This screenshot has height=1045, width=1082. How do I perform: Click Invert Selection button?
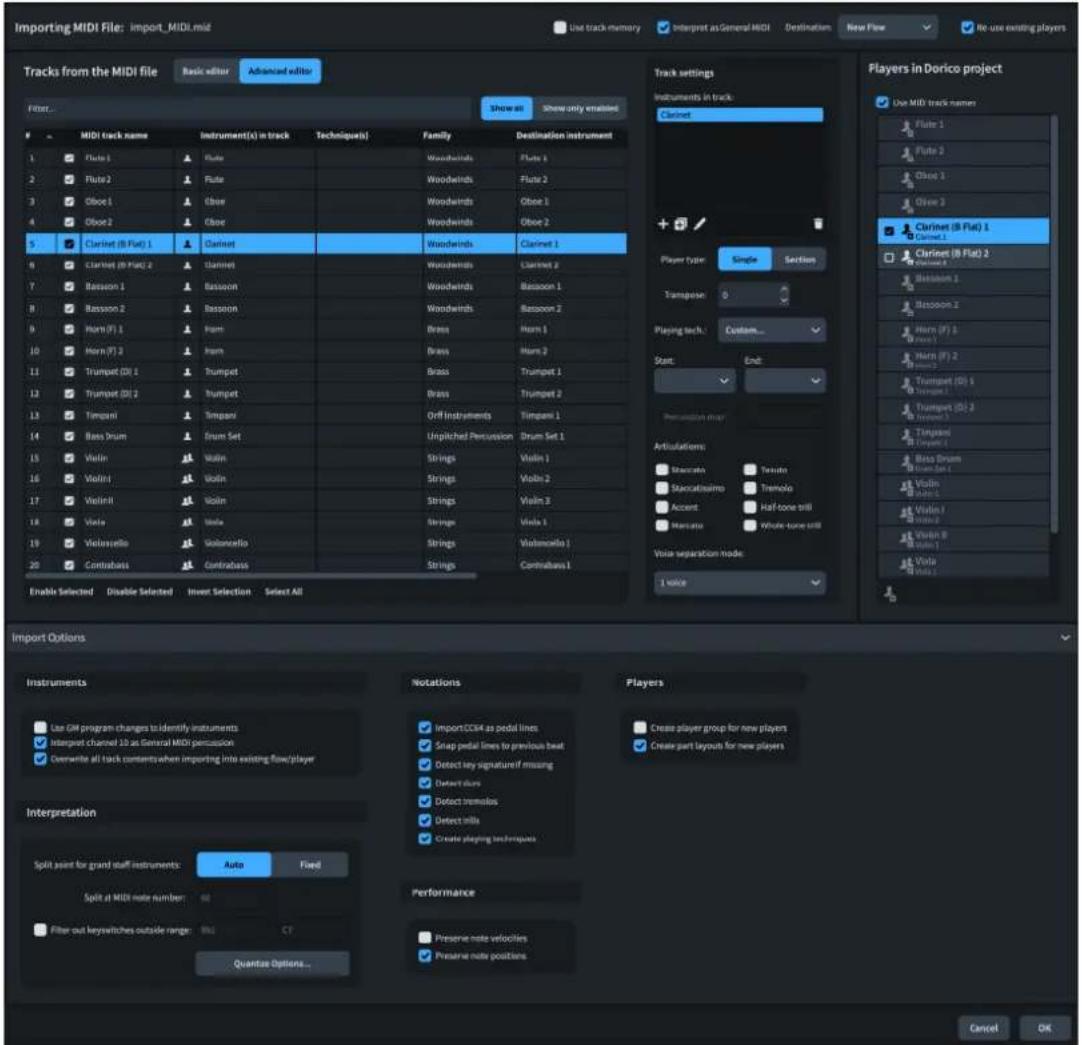(219, 592)
